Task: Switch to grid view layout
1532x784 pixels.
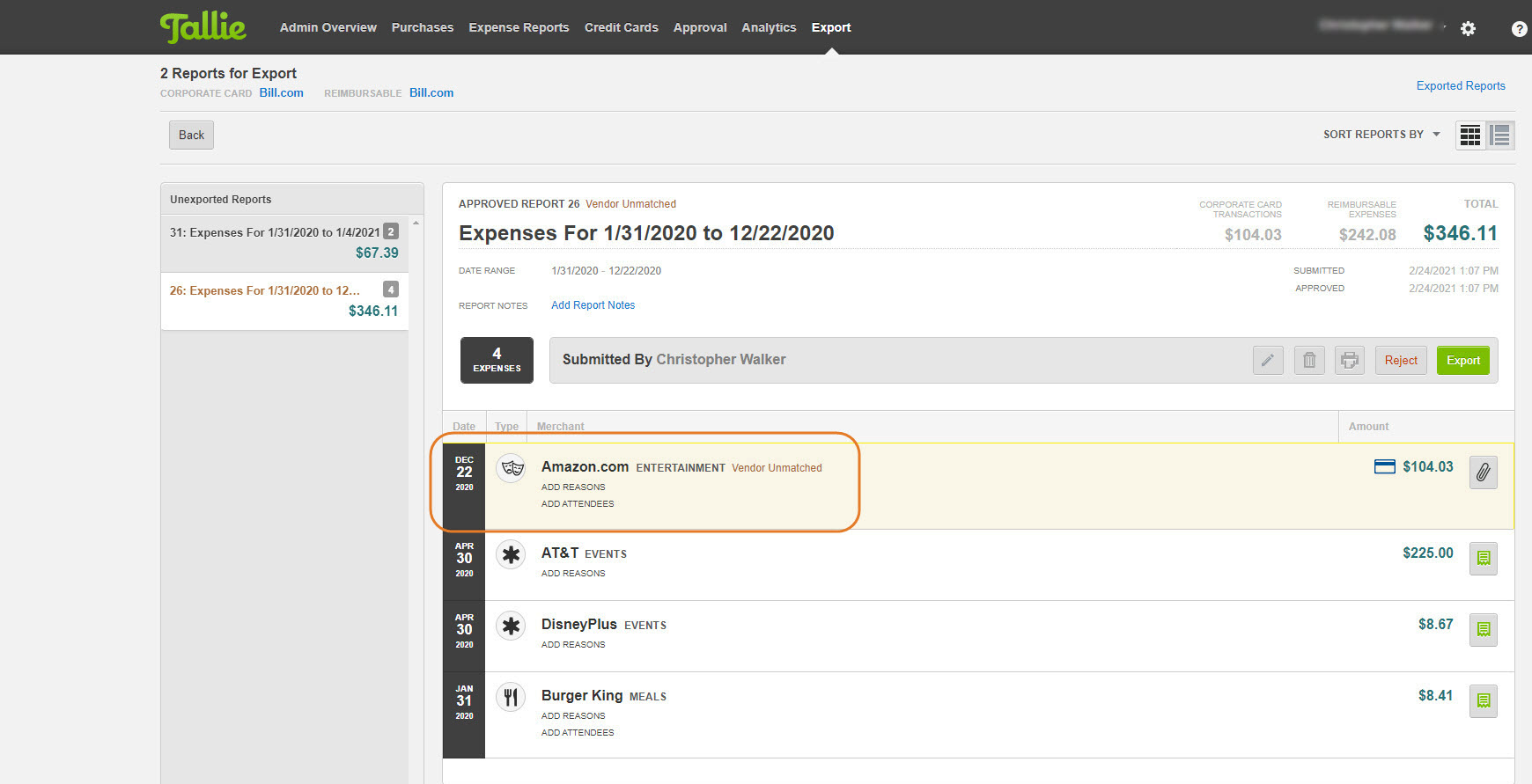Action: [1470, 135]
